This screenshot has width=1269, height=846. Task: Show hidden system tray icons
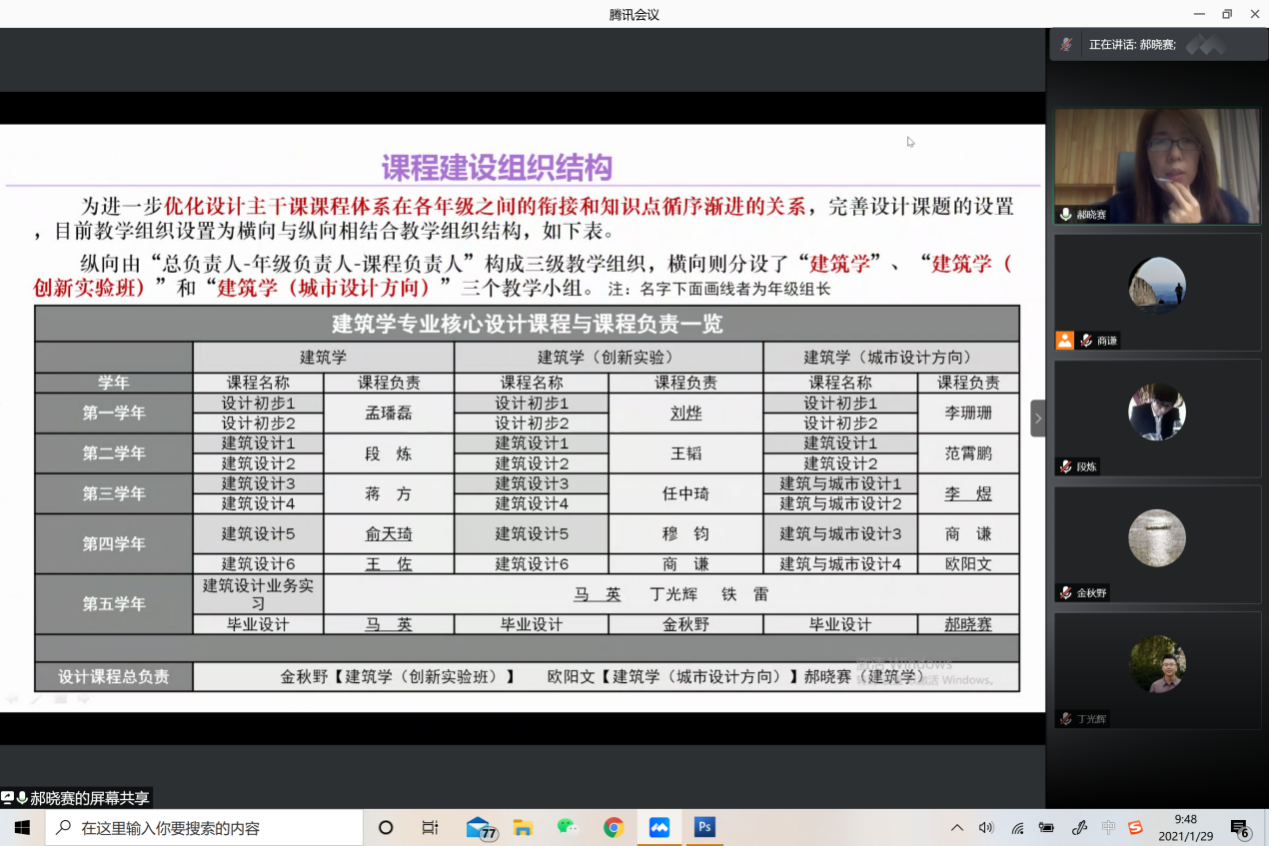957,828
